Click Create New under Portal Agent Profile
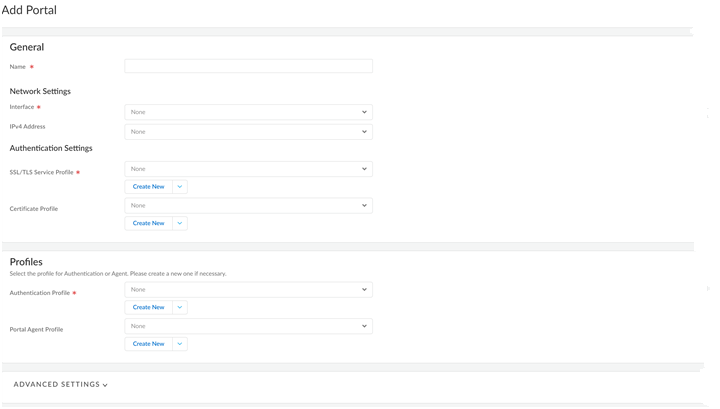720x409 pixels. point(148,344)
